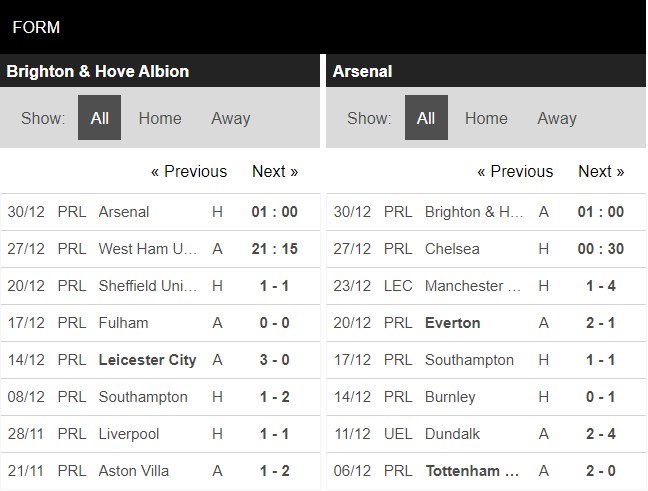The width and height of the screenshot is (648, 491).
Task: Click the Brighton & Hove Albion header
Action: [98, 71]
